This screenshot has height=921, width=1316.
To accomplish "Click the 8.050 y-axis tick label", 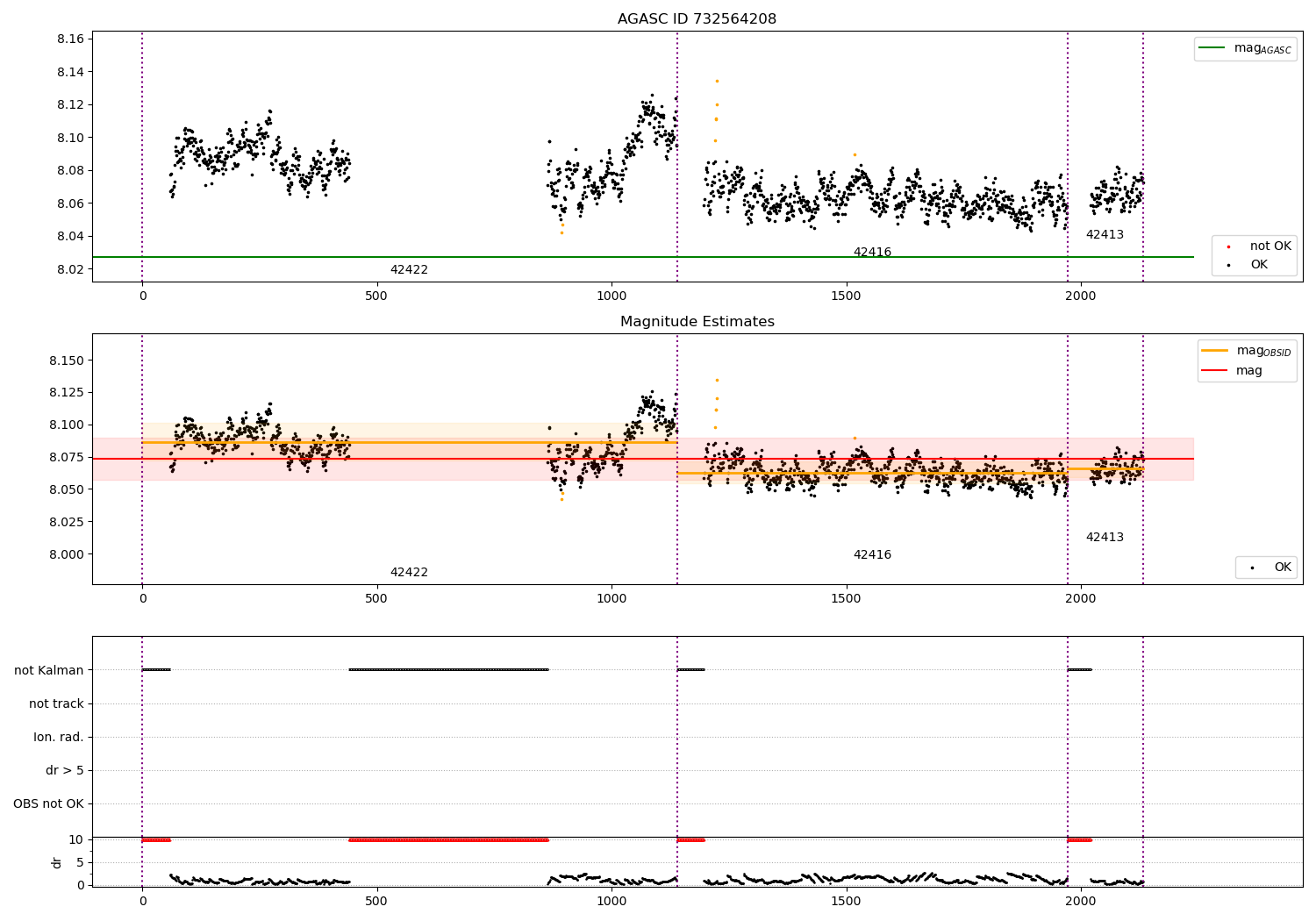I will (67, 489).
